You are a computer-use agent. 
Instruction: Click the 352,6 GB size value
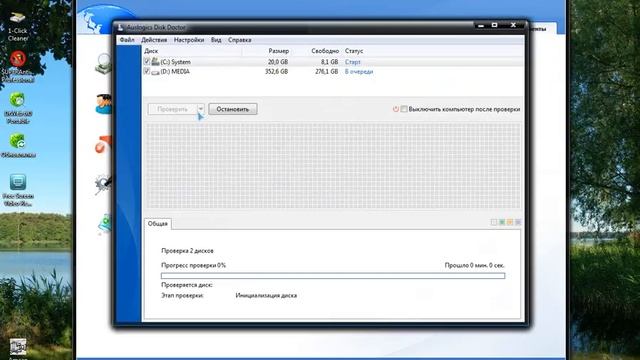tap(276, 71)
